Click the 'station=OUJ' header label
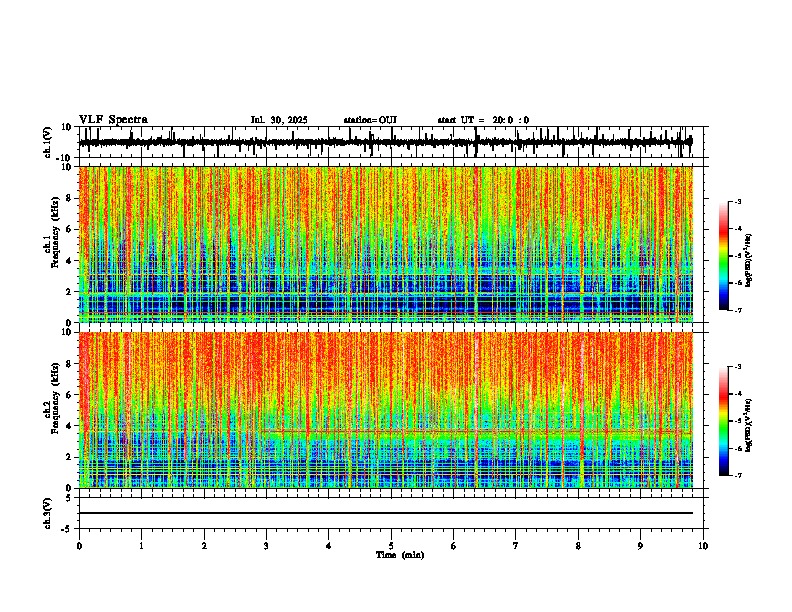The height and width of the screenshot is (612, 792). coord(370,120)
